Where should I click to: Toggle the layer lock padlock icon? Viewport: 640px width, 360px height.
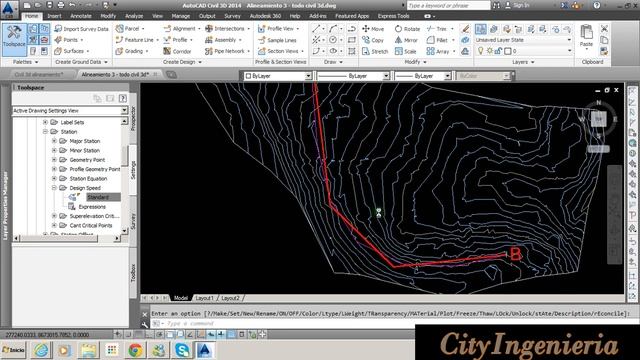click(498, 51)
